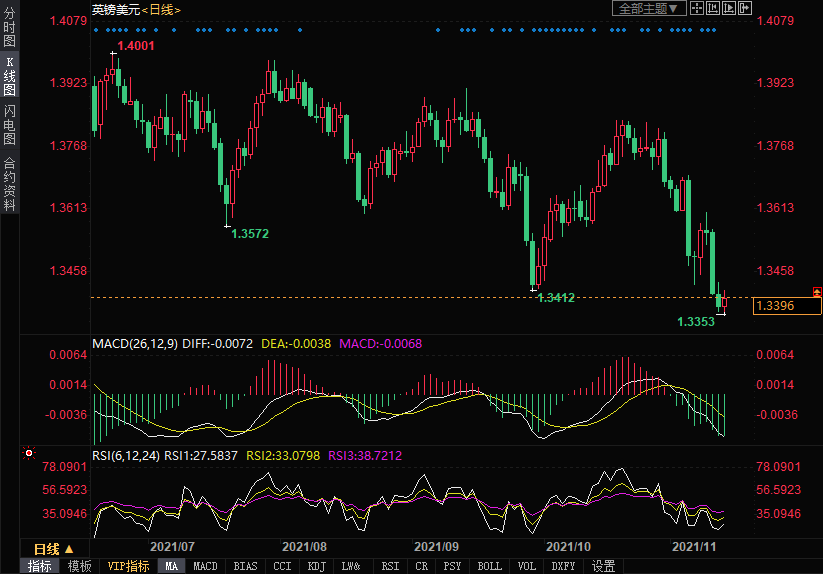The height and width of the screenshot is (574, 823).
Task: Toggle the BOLL indicator
Action: pyautogui.click(x=489, y=566)
